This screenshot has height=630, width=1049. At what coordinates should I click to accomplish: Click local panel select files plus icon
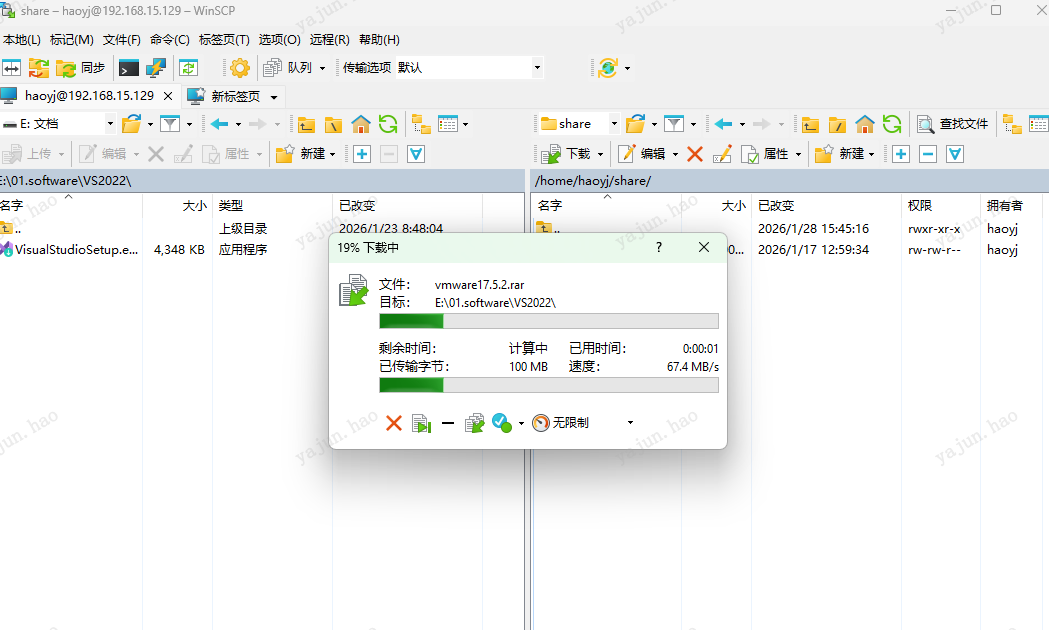point(362,154)
